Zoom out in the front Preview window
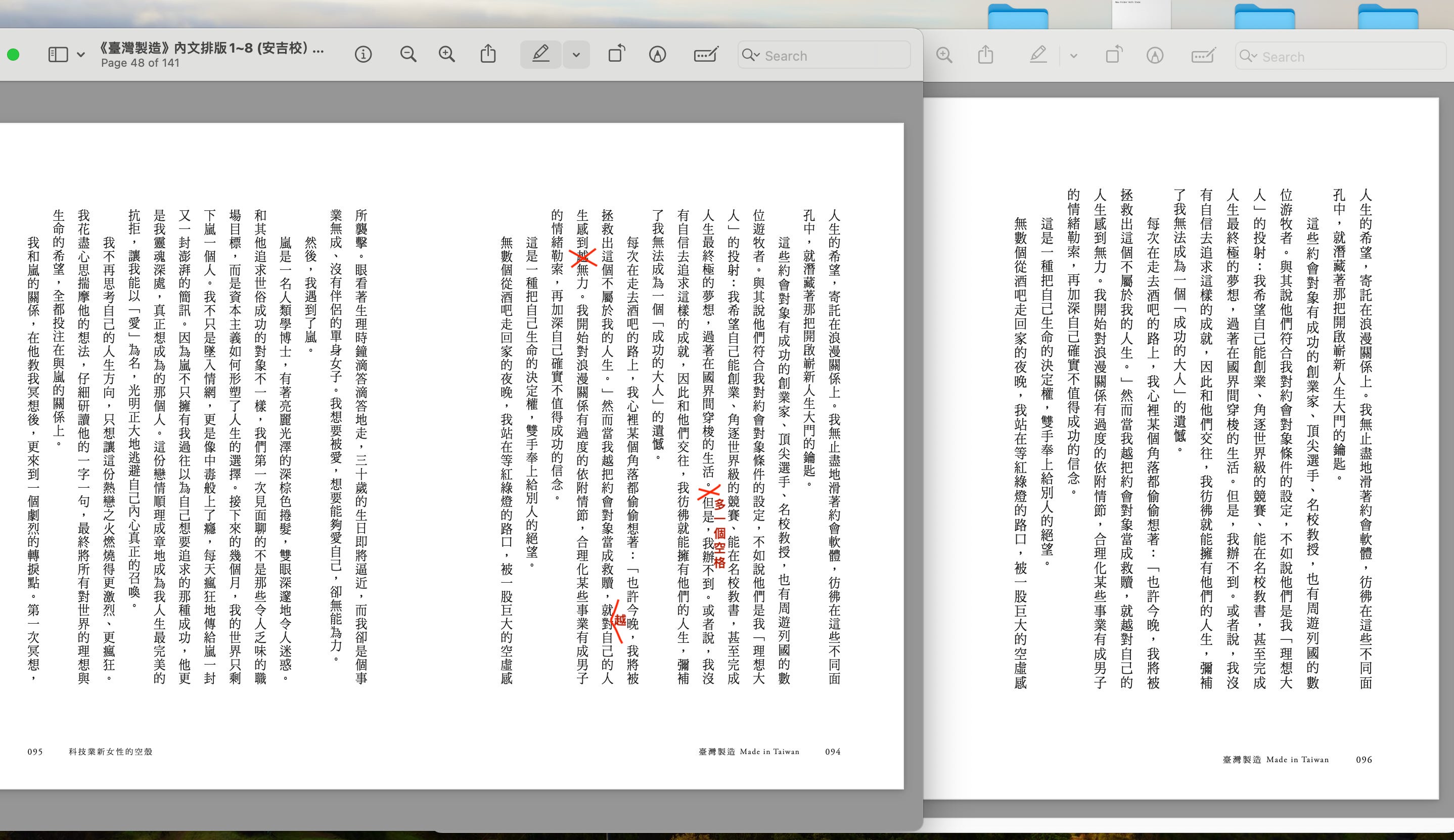Viewport: 1454px width, 840px height. pos(408,55)
